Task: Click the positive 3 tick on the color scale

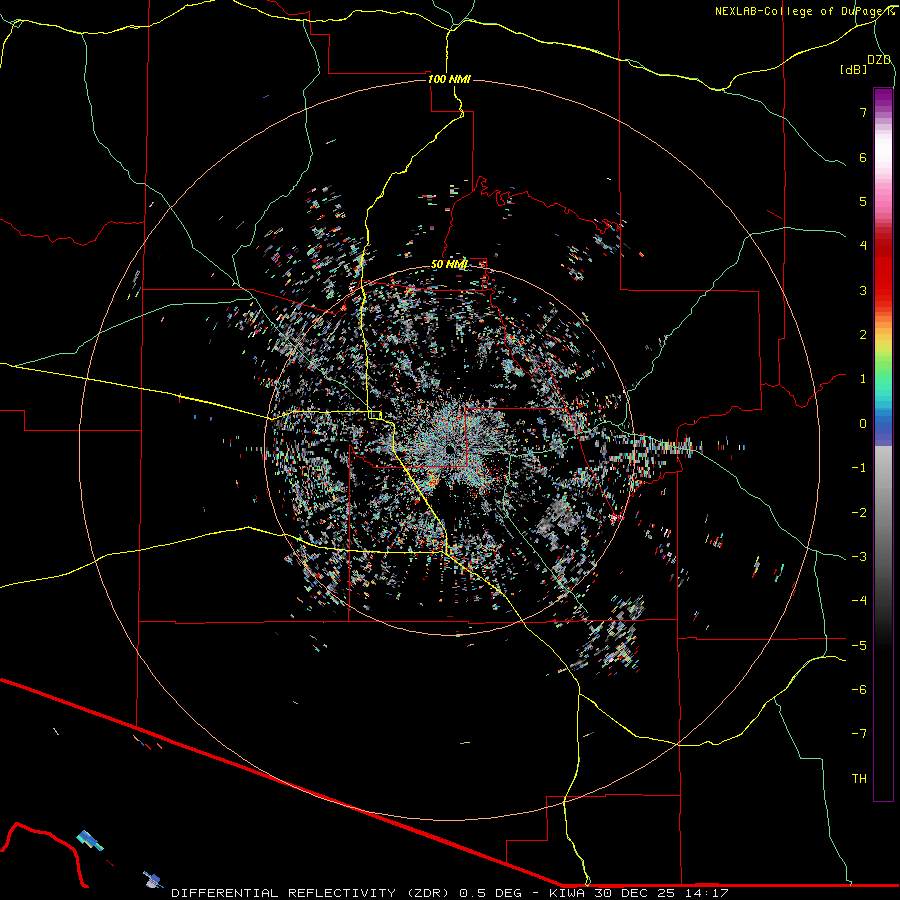Action: 863,290
